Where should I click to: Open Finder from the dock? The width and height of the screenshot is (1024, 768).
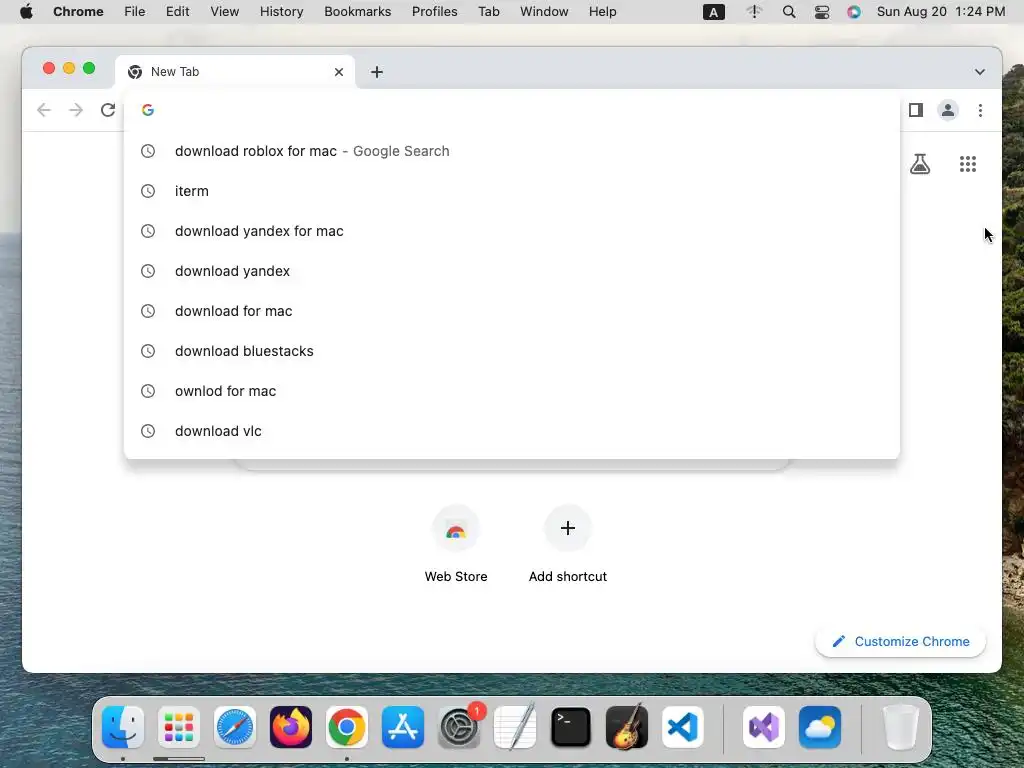click(123, 727)
